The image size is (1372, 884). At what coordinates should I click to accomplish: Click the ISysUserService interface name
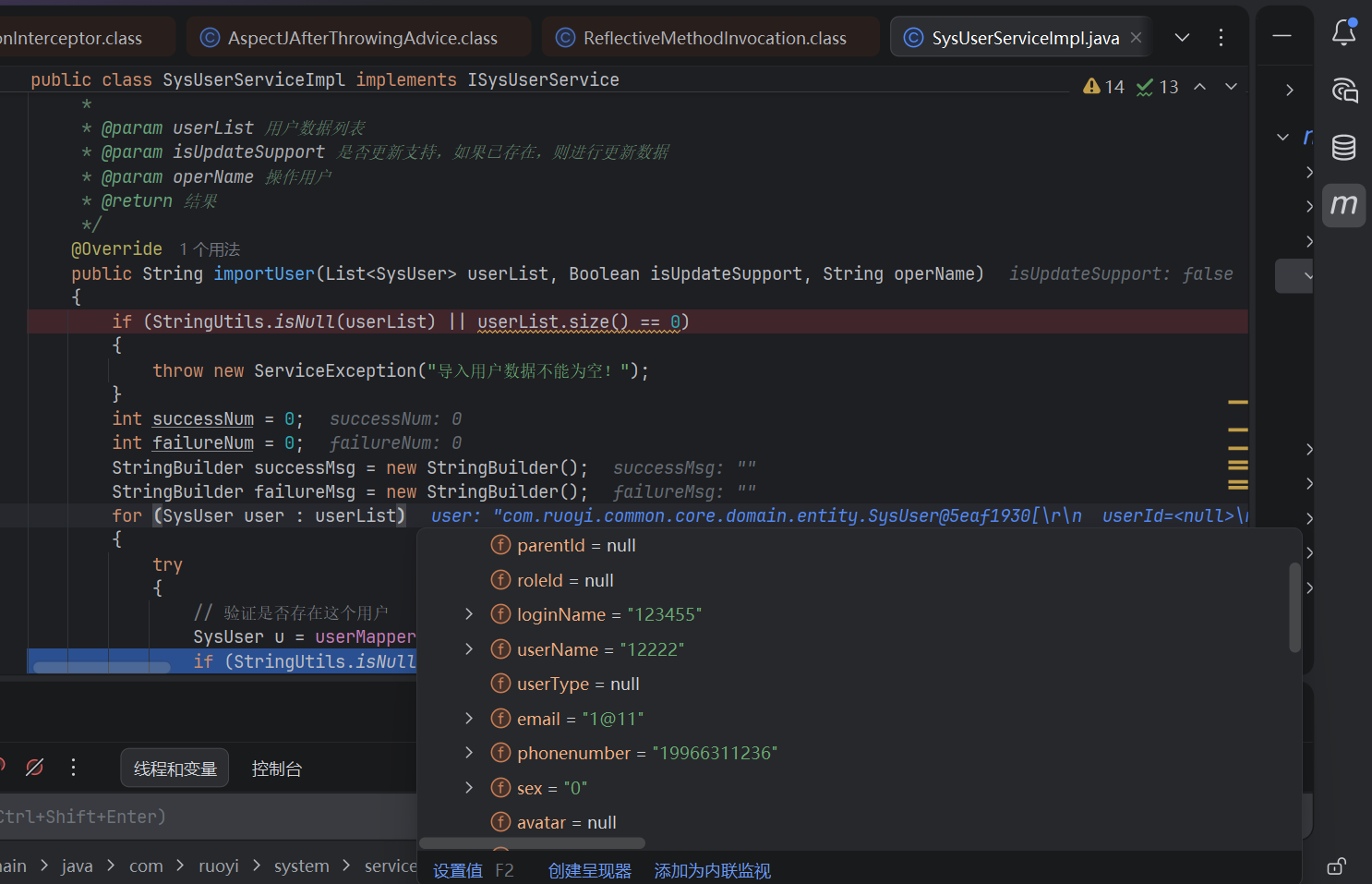543,79
